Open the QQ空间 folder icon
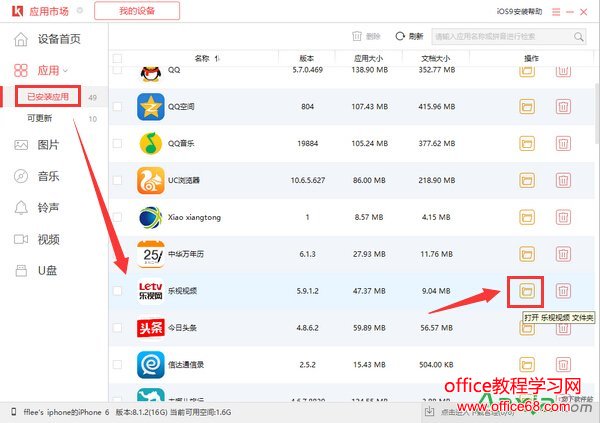 click(527, 106)
